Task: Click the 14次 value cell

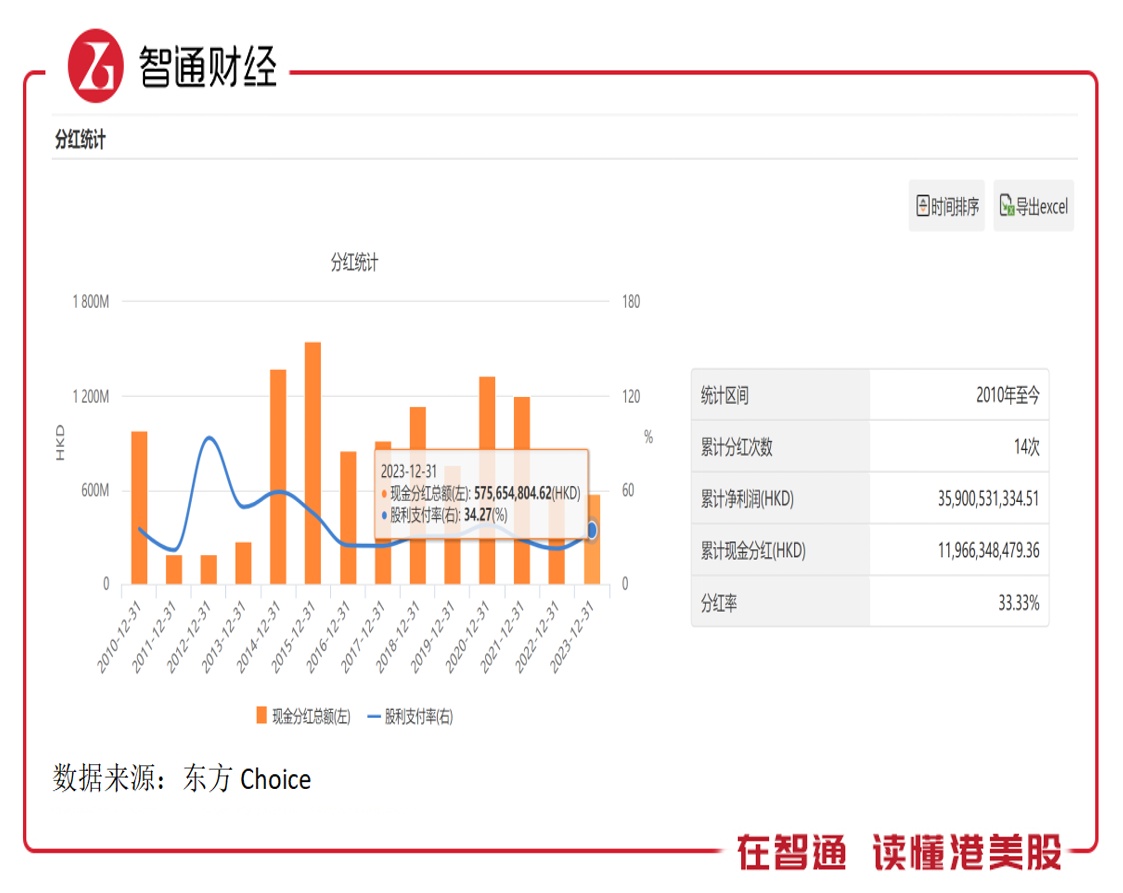Action: [x=1026, y=447]
